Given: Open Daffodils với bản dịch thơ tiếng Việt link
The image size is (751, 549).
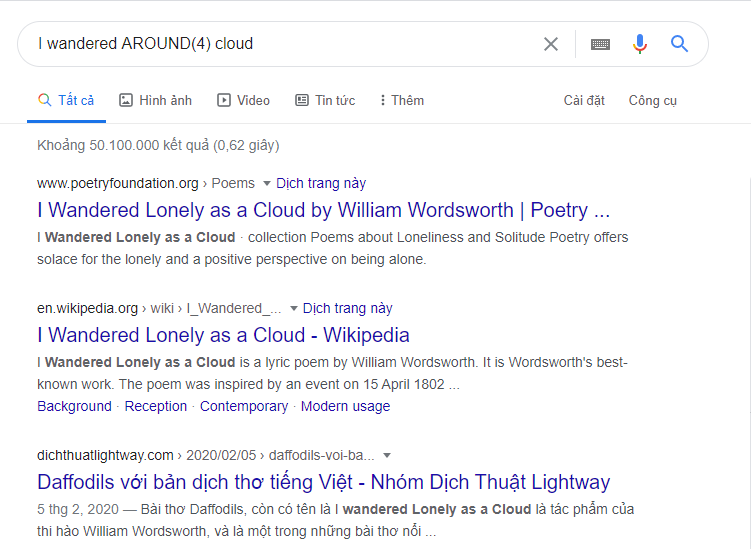Looking at the screenshot, I should [324, 482].
